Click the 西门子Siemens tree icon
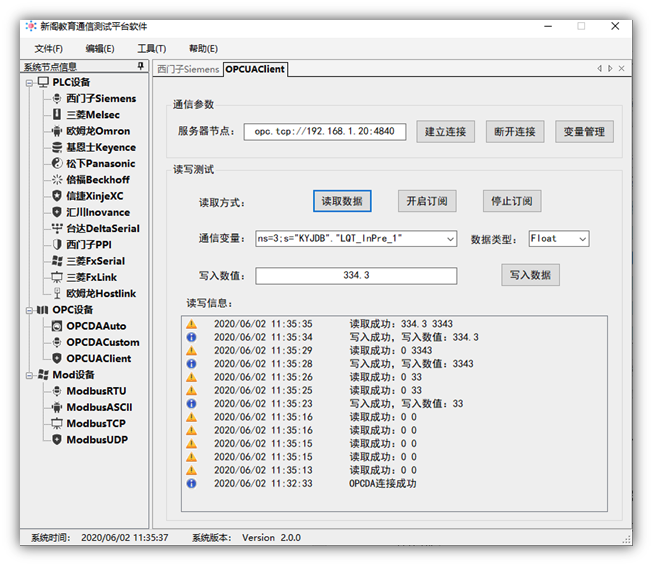 click(57, 99)
